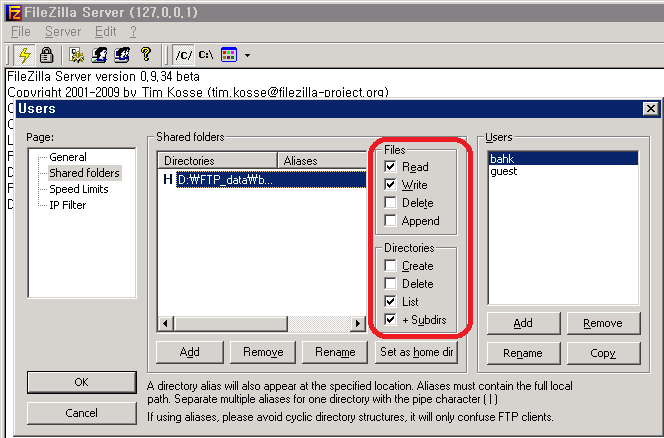Click the Copy user button
Viewport: 664px width, 438px height.
[603, 353]
